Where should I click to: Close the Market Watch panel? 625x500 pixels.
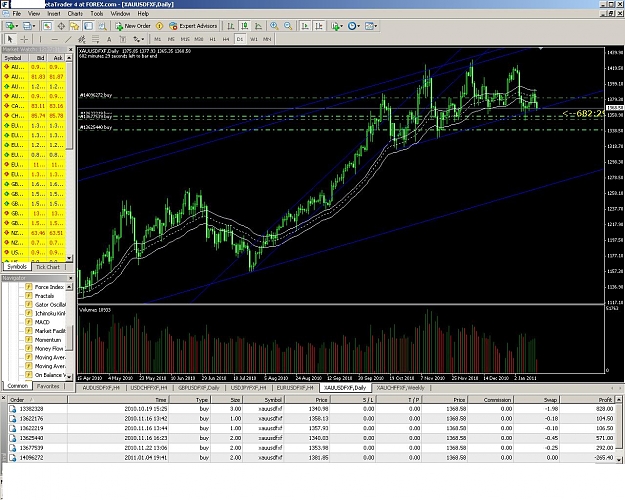71,49
